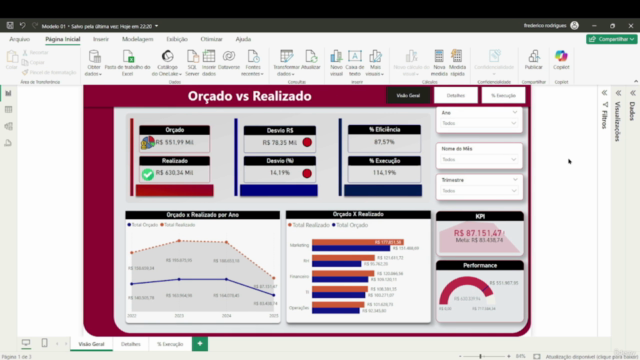This screenshot has height=360, width=640.
Task: Click the save icon in title bar
Action: [10, 26]
